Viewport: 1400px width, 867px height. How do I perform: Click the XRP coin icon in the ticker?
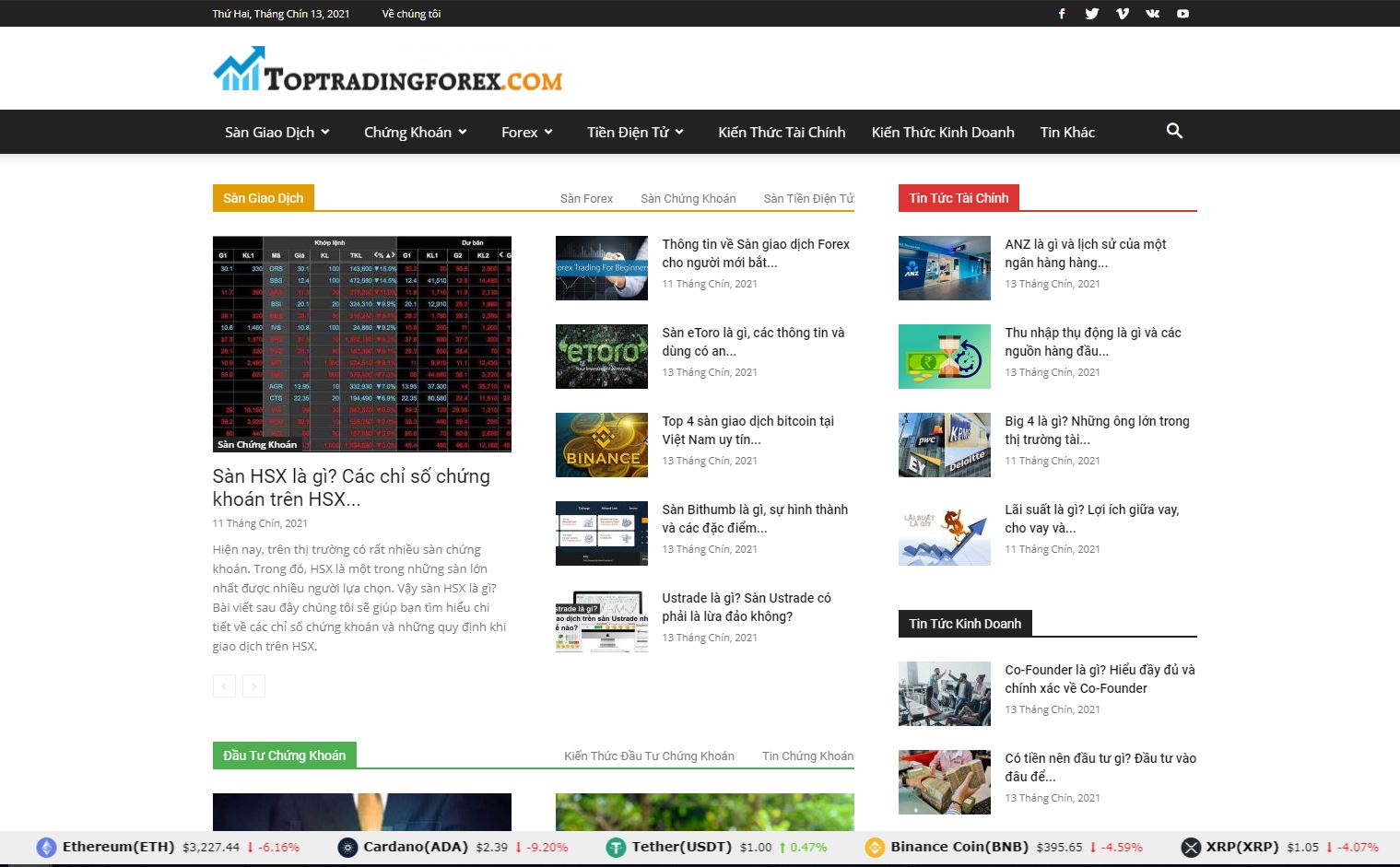1192,848
